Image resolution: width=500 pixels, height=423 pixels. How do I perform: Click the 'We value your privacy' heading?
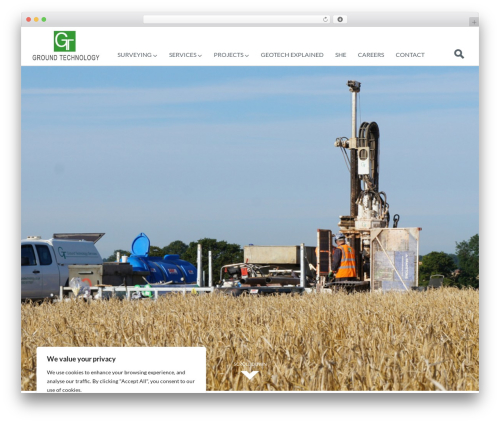[81, 359]
